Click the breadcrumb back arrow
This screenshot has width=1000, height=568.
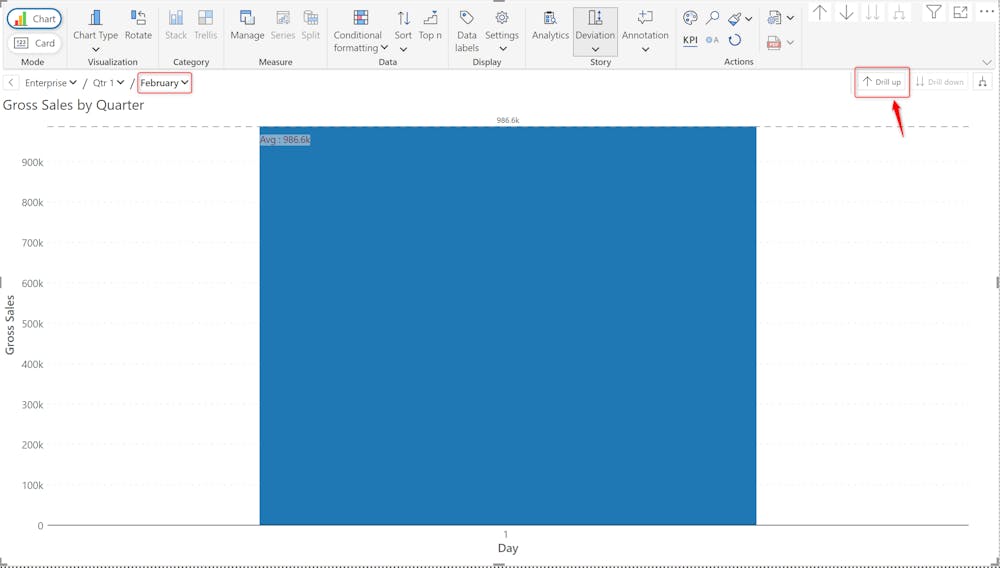tap(11, 83)
